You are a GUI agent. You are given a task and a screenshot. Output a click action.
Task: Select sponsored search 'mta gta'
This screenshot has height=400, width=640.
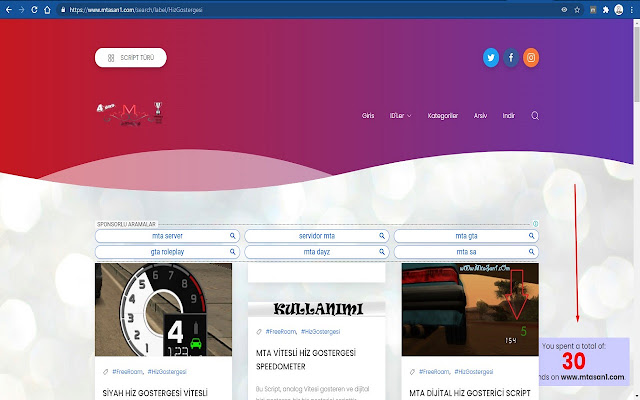pos(466,236)
